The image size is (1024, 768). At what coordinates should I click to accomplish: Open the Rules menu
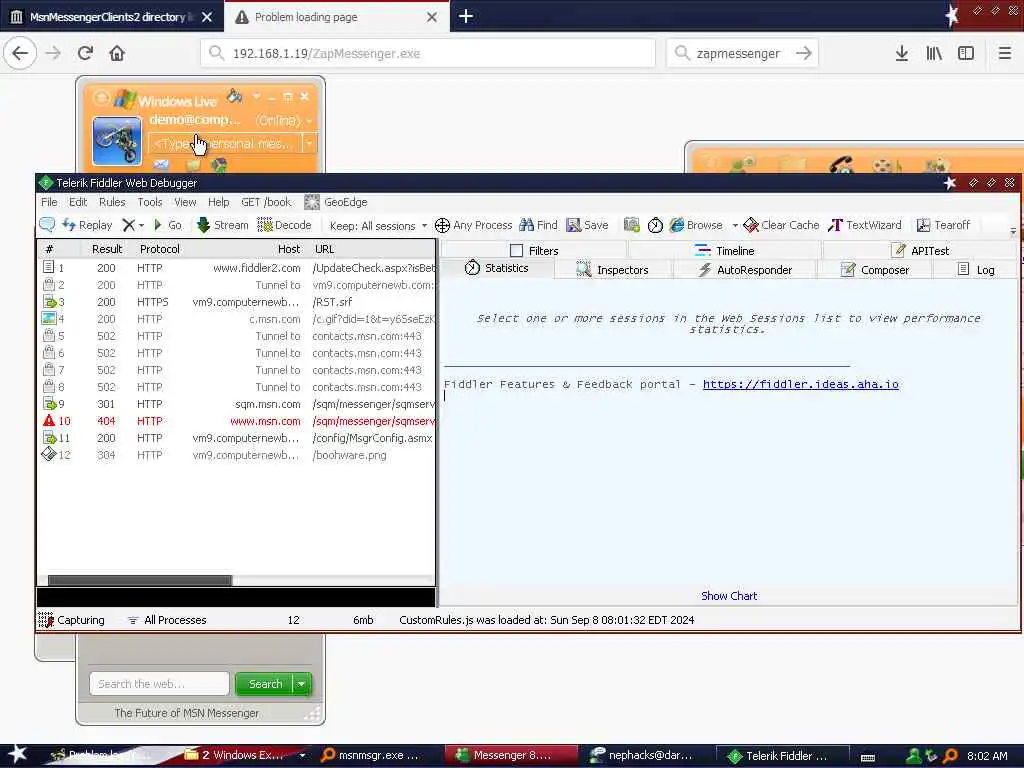pyautogui.click(x=112, y=202)
